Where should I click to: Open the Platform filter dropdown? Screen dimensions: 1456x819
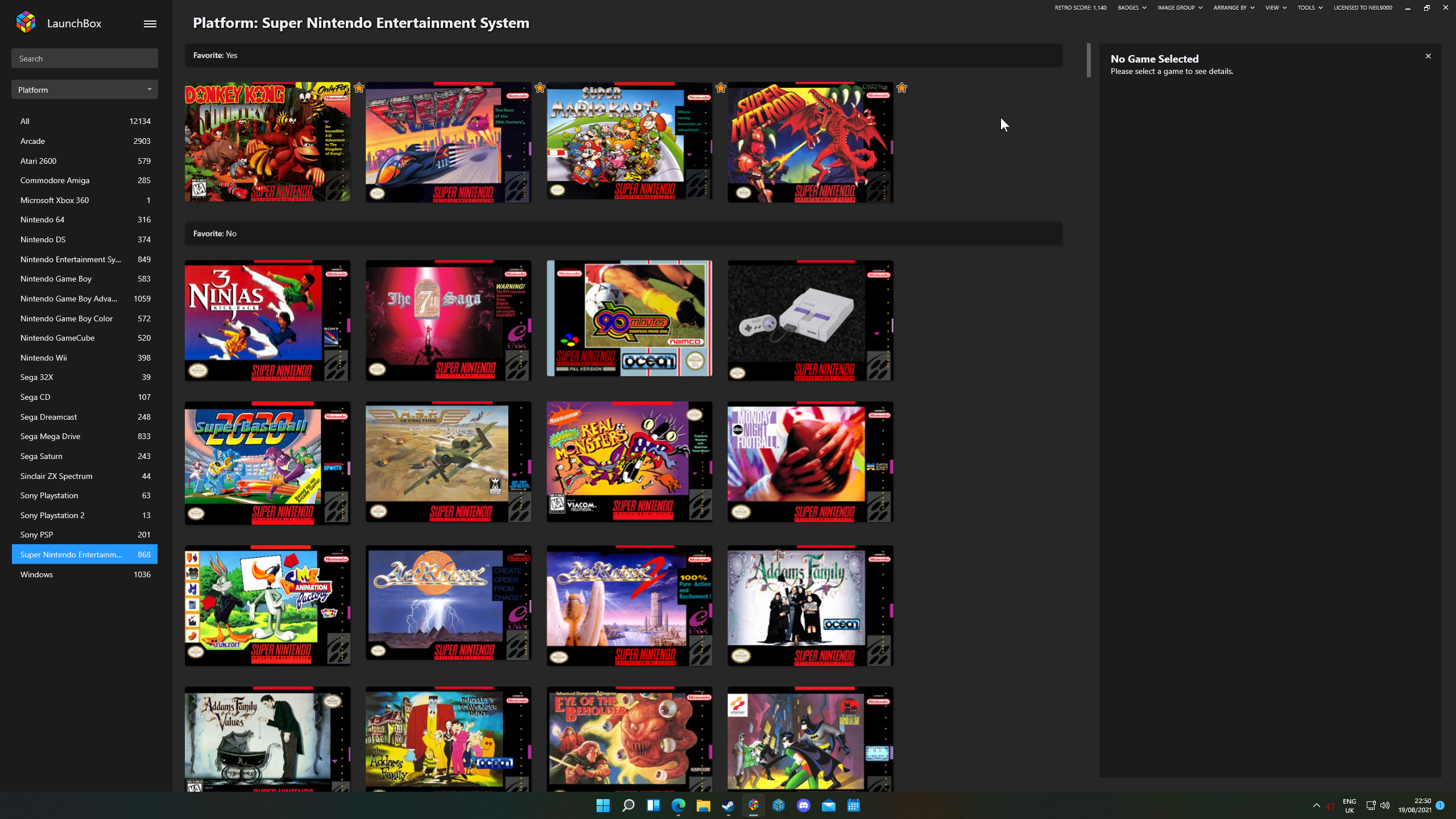pos(85,89)
